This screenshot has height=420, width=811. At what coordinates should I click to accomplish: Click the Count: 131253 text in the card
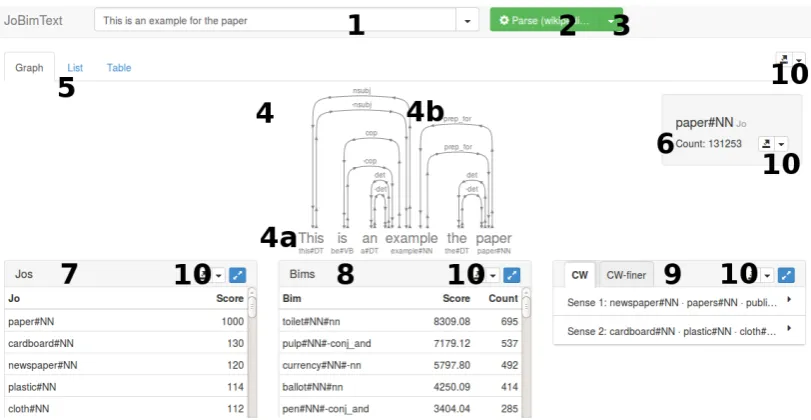click(708, 144)
